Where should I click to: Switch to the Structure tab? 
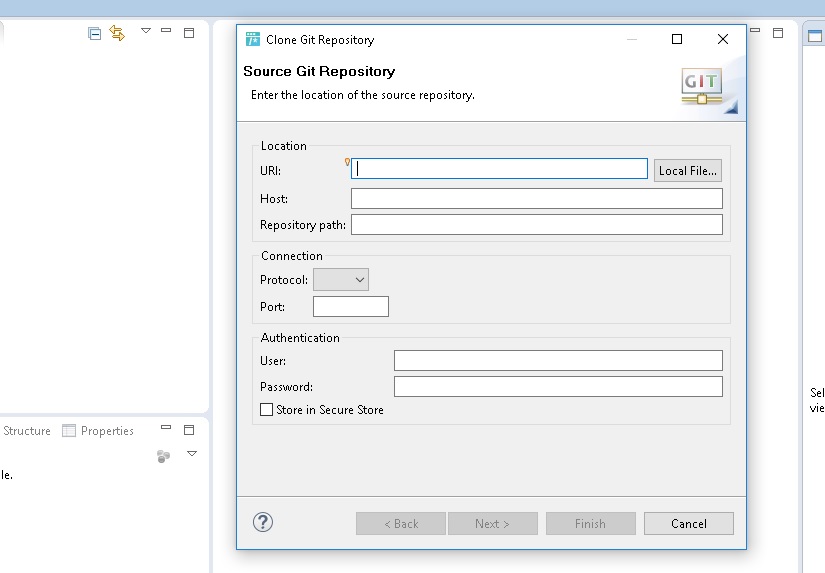[x=26, y=431]
